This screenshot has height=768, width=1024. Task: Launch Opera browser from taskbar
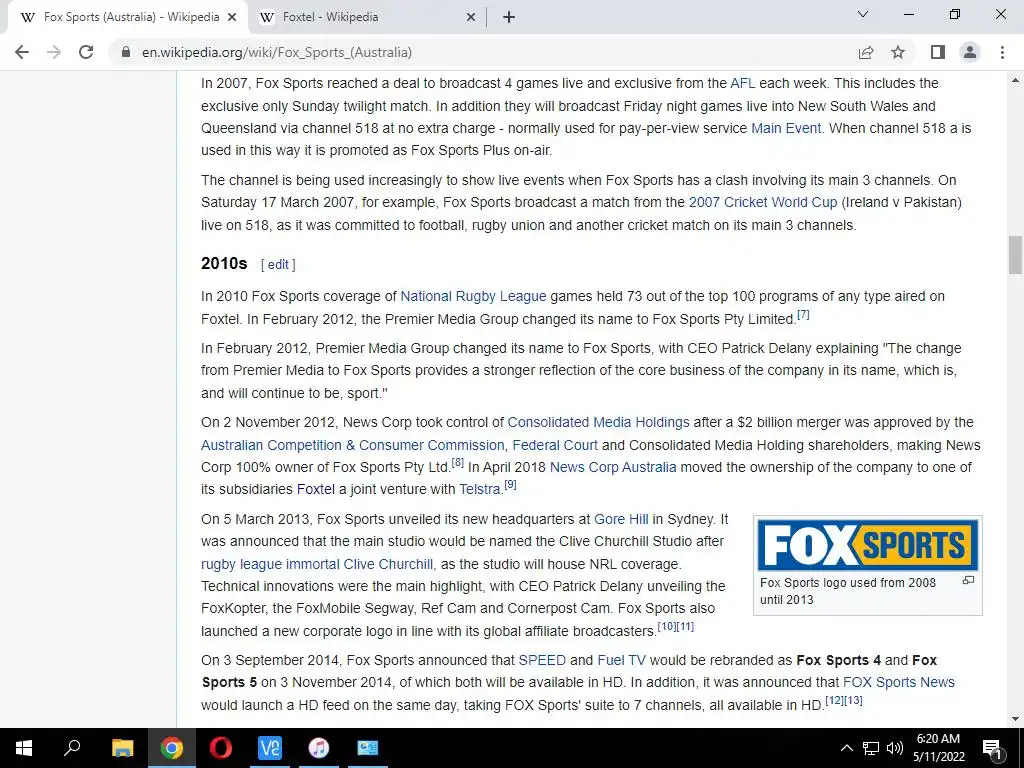(220, 748)
